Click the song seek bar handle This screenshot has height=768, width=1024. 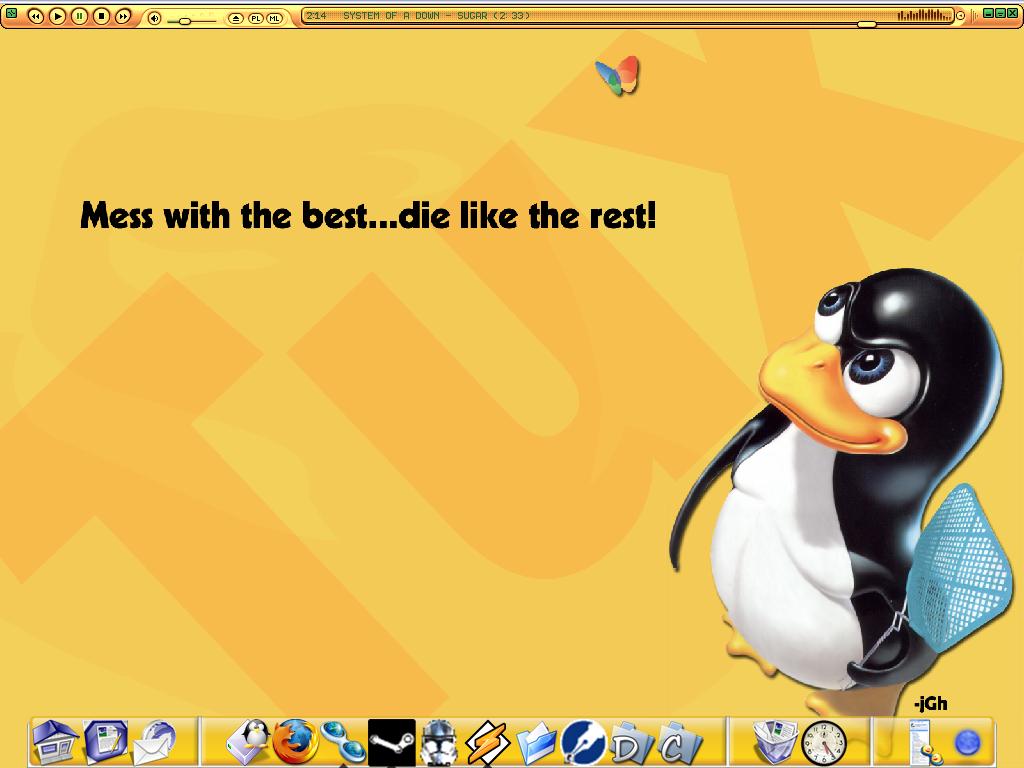[867, 24]
